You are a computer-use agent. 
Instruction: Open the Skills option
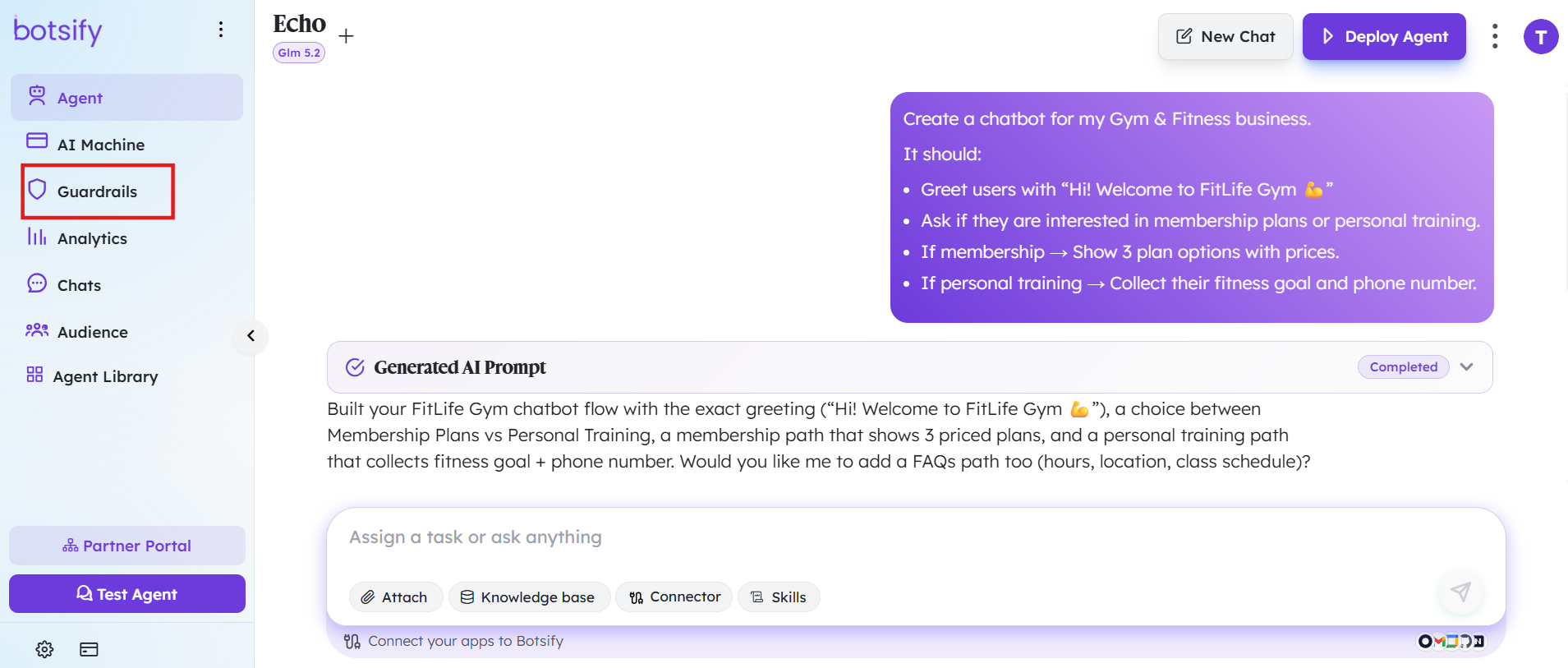(x=779, y=597)
